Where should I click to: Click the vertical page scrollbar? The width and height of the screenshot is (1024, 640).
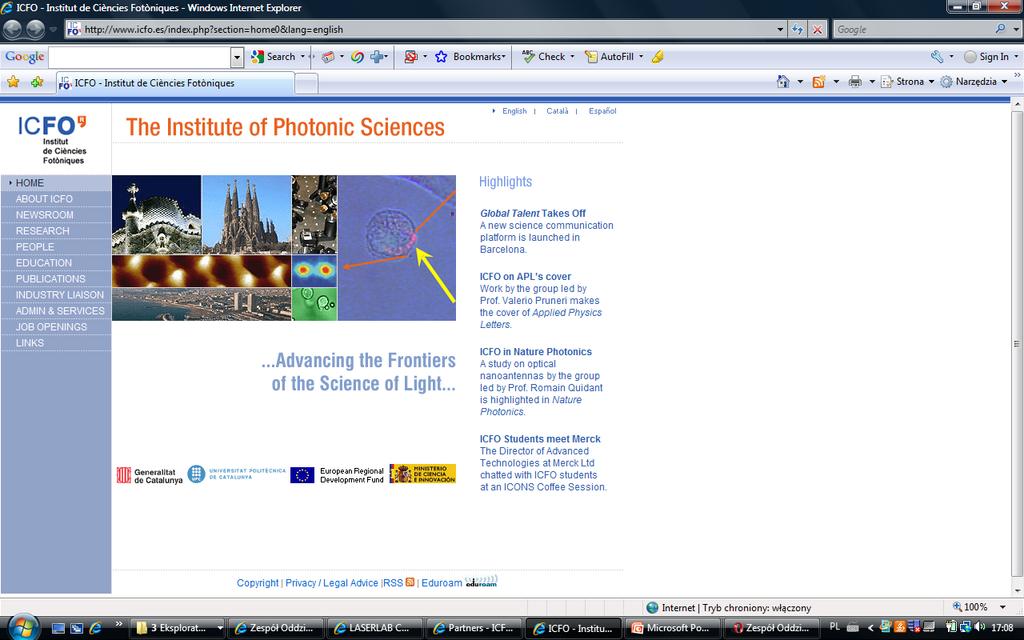[x=1017, y=343]
